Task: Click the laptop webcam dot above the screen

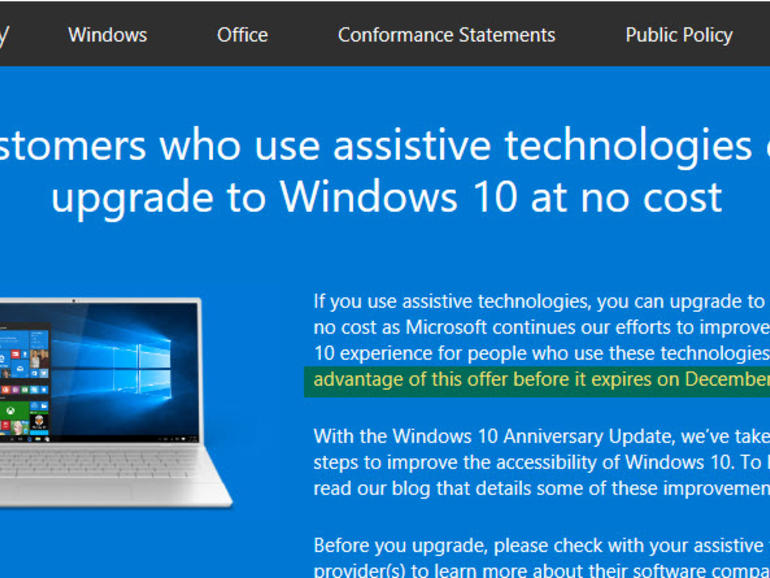Action: [74, 301]
